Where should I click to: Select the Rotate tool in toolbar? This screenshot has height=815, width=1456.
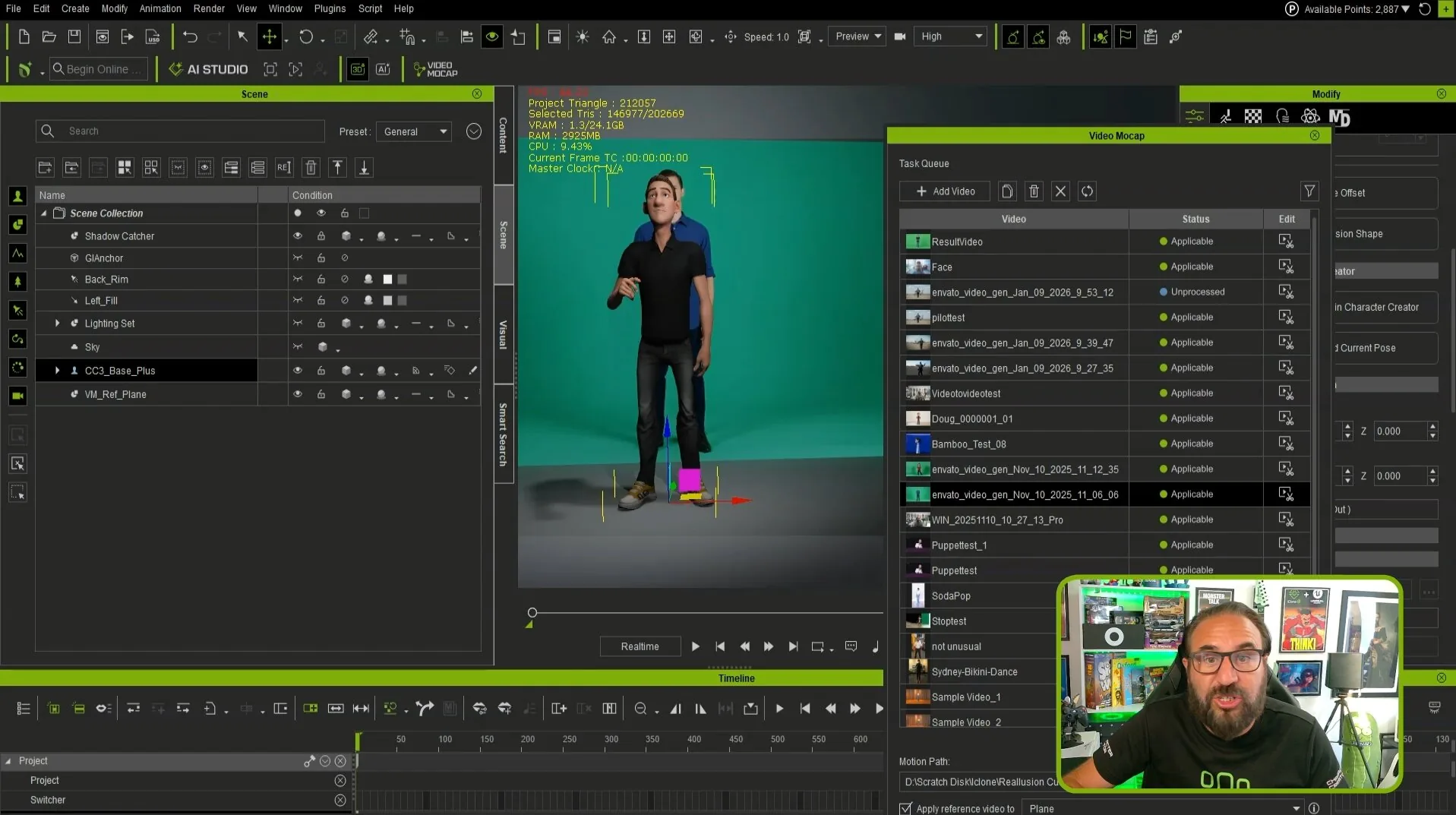point(306,36)
